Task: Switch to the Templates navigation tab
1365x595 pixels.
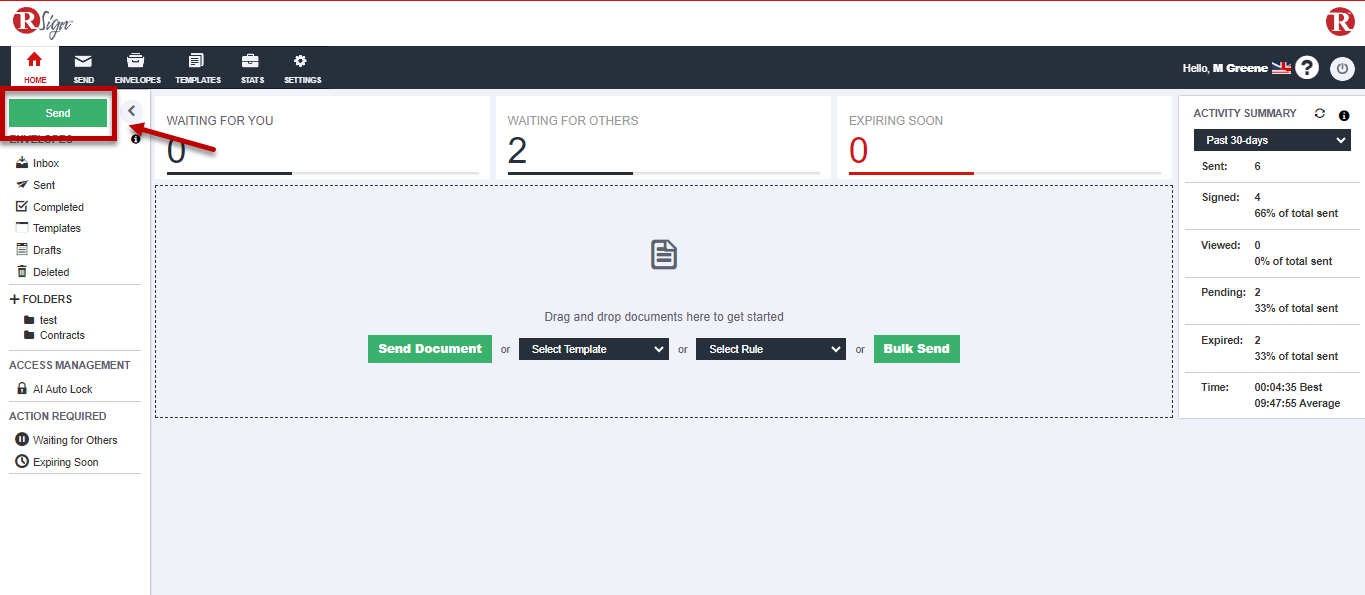Action: point(197,67)
